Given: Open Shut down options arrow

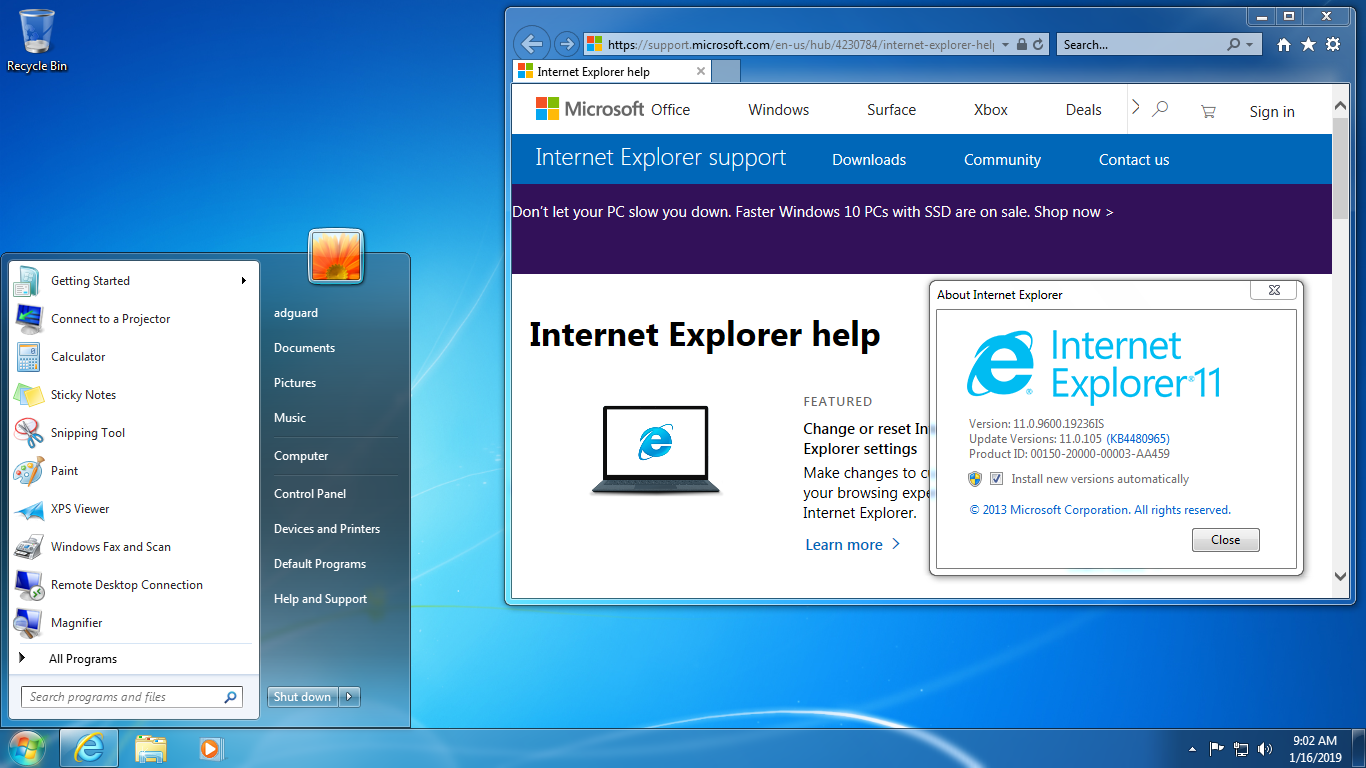Looking at the screenshot, I should [x=349, y=697].
